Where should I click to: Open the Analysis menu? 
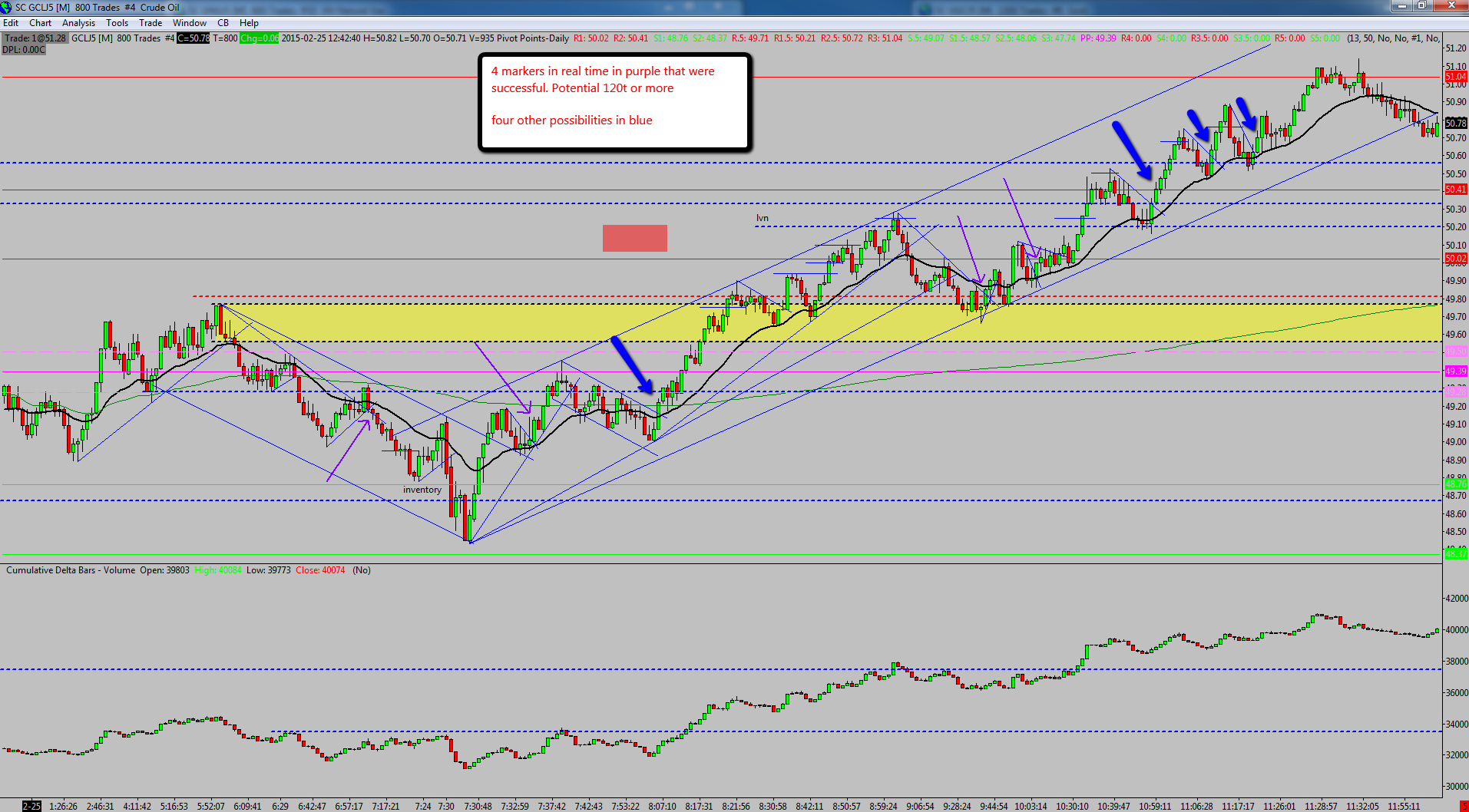[x=78, y=23]
